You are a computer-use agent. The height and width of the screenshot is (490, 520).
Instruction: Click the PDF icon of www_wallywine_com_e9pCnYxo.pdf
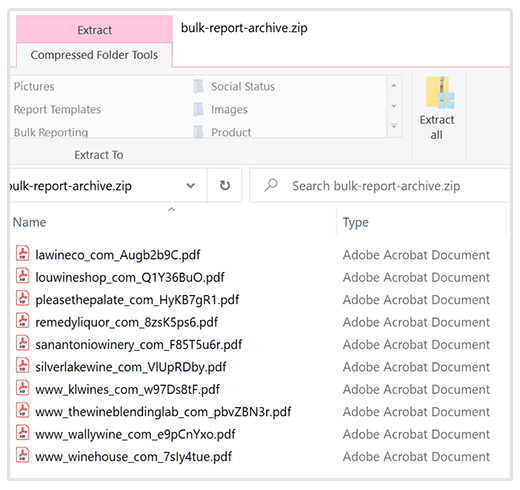point(23,433)
